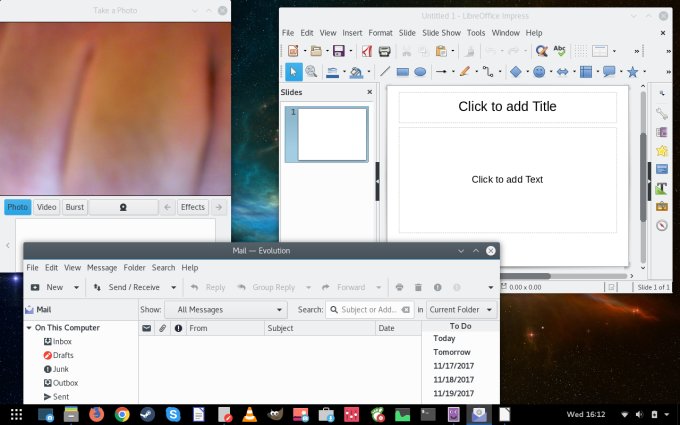Export directly as PDF icon
The image size is (680, 425).
(x=366, y=51)
